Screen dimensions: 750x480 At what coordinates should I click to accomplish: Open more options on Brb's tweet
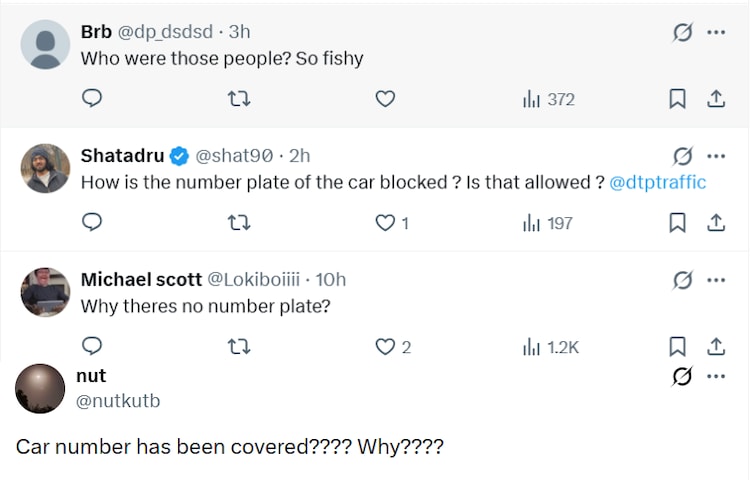[x=716, y=33]
